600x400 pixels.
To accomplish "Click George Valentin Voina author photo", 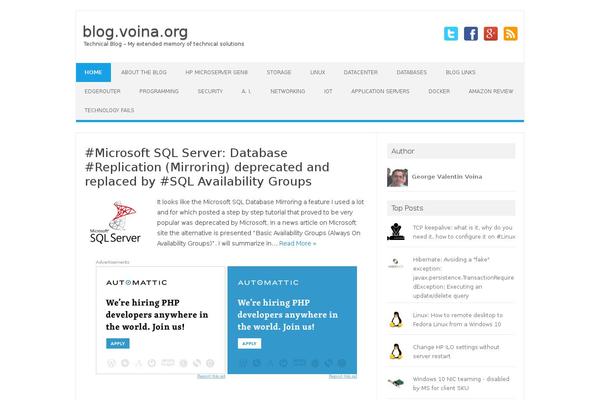I will pos(397,177).
